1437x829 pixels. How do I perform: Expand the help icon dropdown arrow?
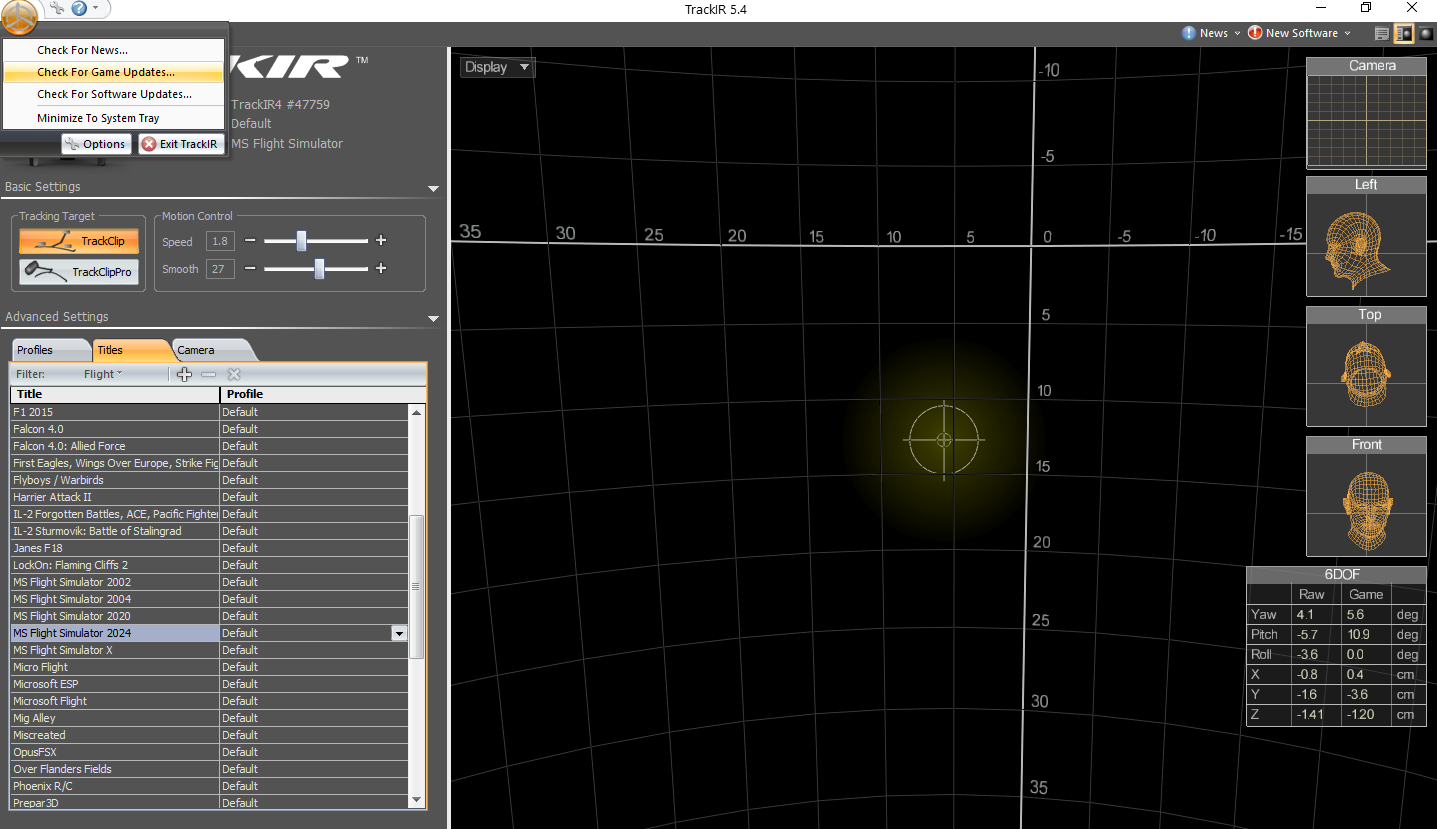96,8
